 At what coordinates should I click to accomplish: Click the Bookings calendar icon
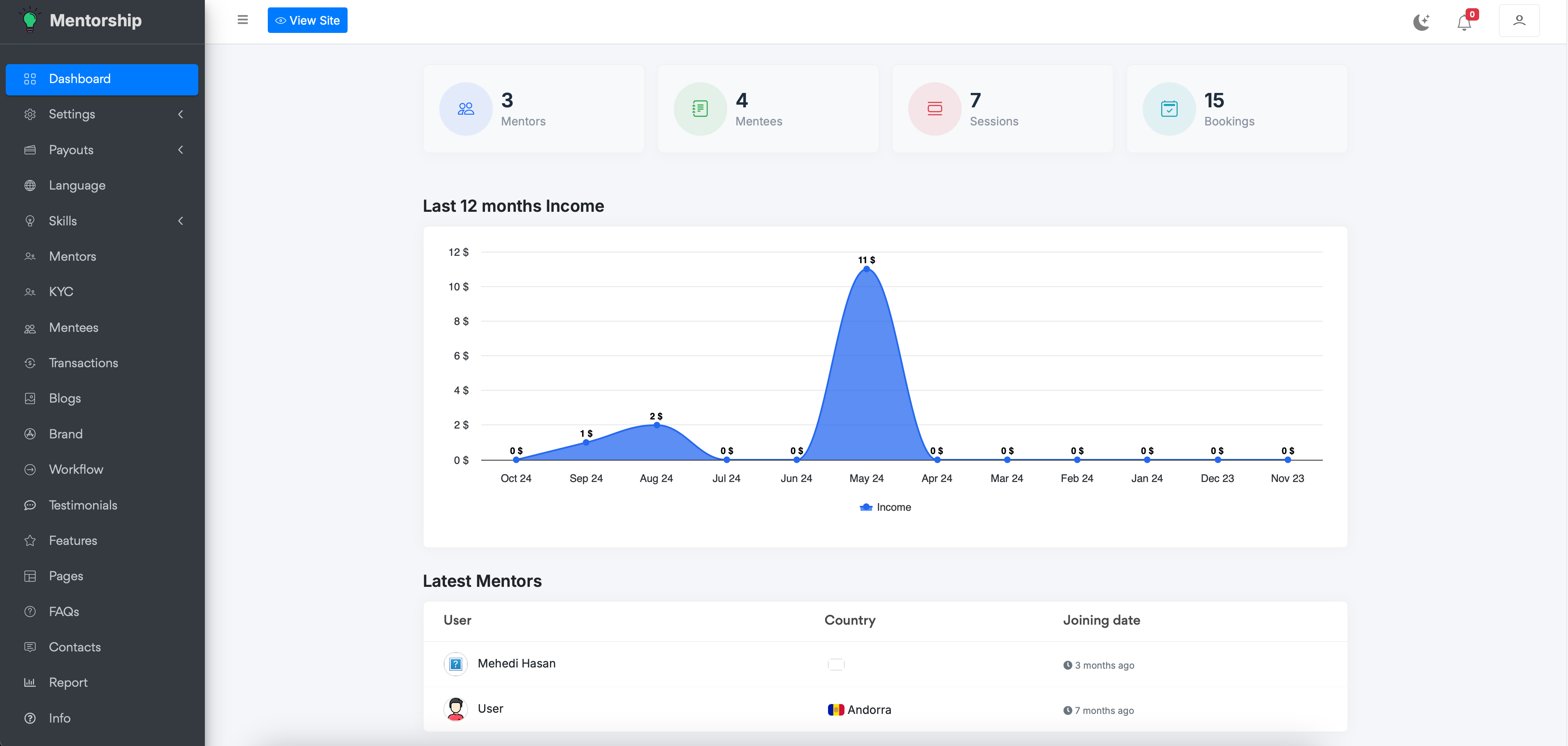coord(1169,109)
